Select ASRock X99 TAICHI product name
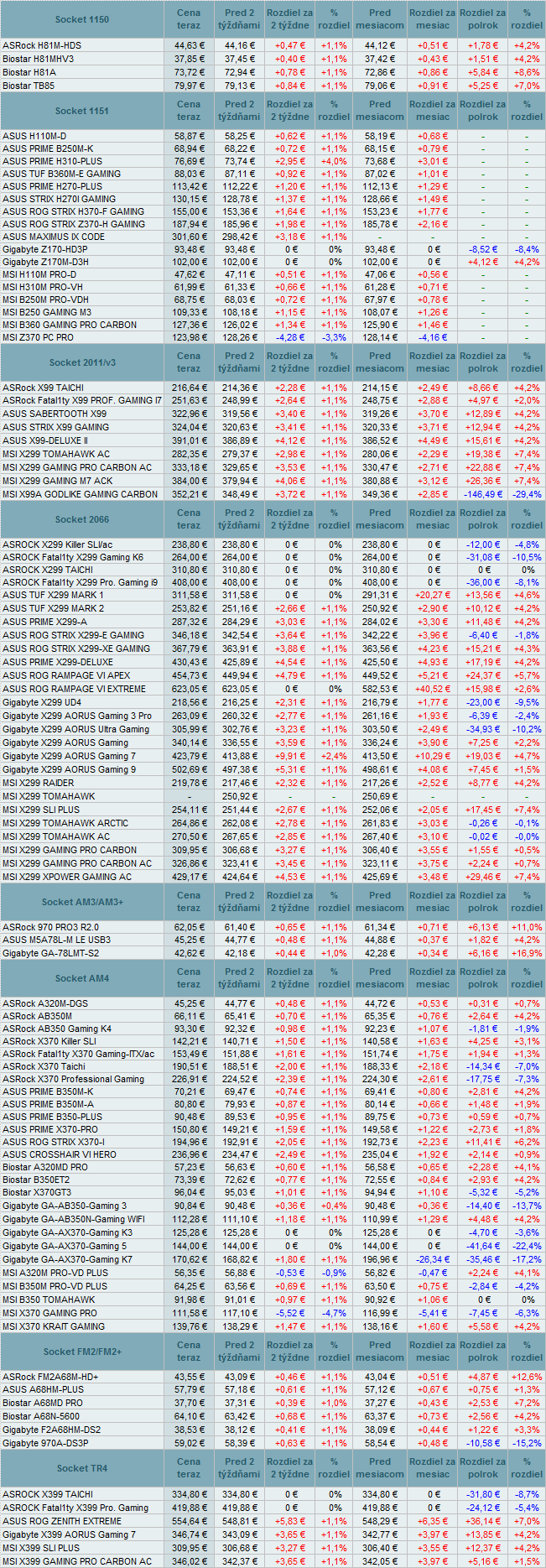The image size is (546, 1568). [43, 388]
